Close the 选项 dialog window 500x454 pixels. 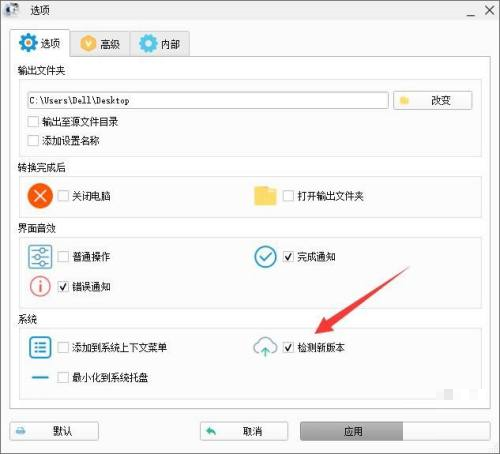click(x=489, y=10)
